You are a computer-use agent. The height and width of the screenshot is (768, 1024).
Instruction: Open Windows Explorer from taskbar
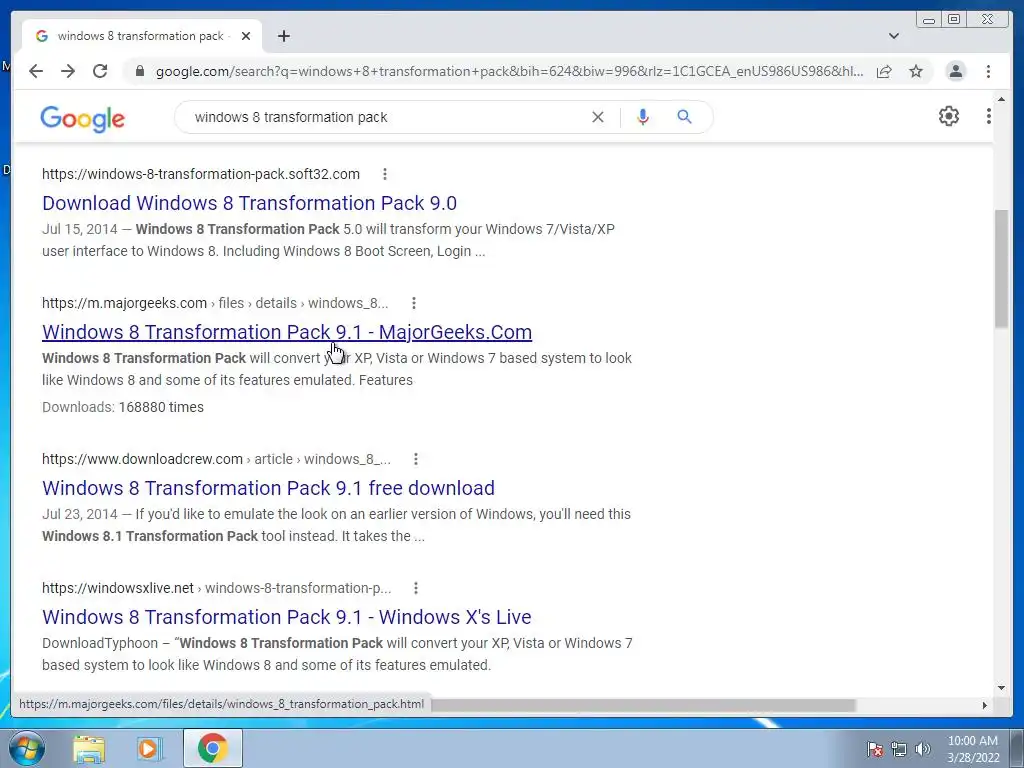coord(89,748)
